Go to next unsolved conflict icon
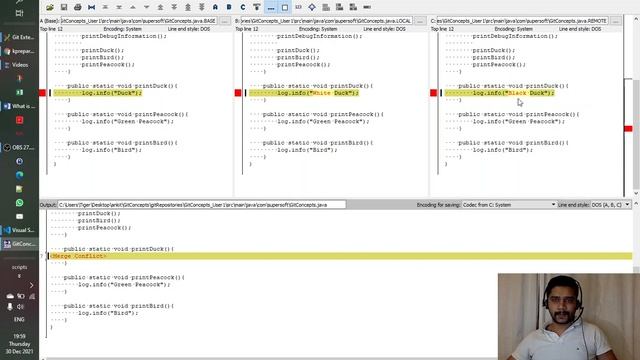This screenshot has width=640, height=360. 202,7
